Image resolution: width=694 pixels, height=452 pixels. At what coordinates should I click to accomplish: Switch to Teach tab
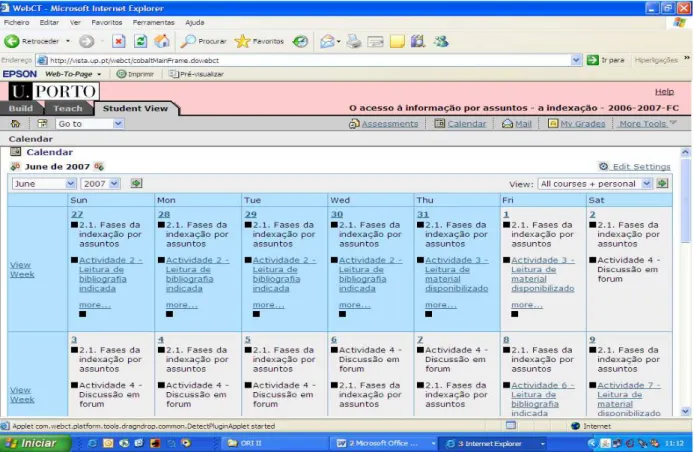pos(68,108)
